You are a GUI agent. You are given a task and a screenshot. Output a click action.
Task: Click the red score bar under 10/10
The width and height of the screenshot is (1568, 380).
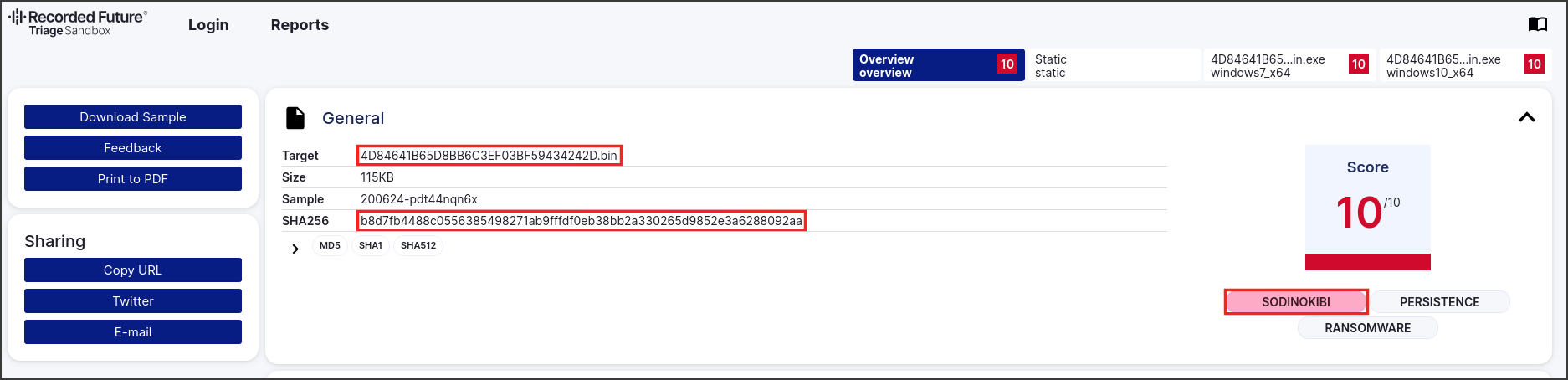pos(1368,262)
